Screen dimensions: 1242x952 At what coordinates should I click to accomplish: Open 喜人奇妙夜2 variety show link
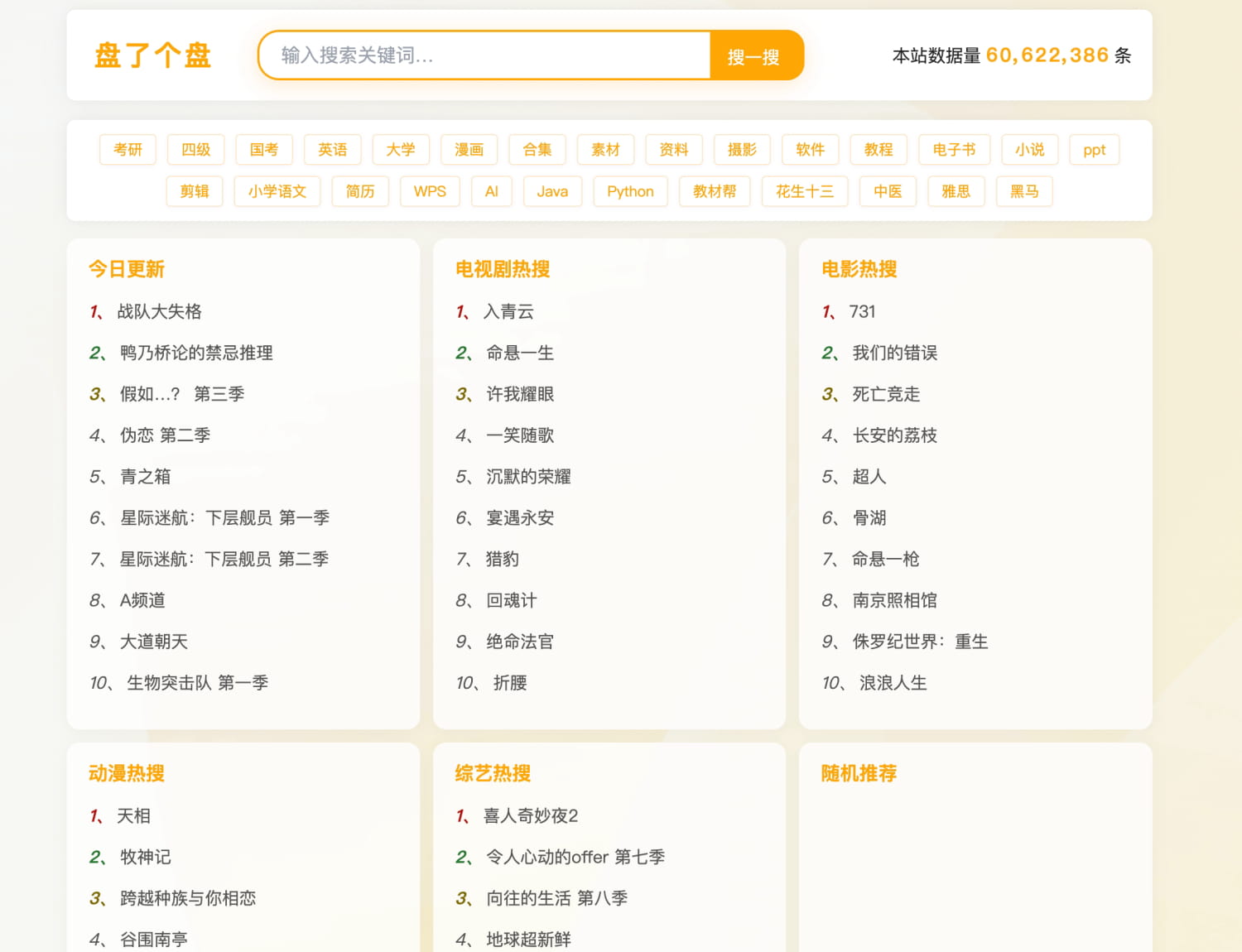(531, 815)
